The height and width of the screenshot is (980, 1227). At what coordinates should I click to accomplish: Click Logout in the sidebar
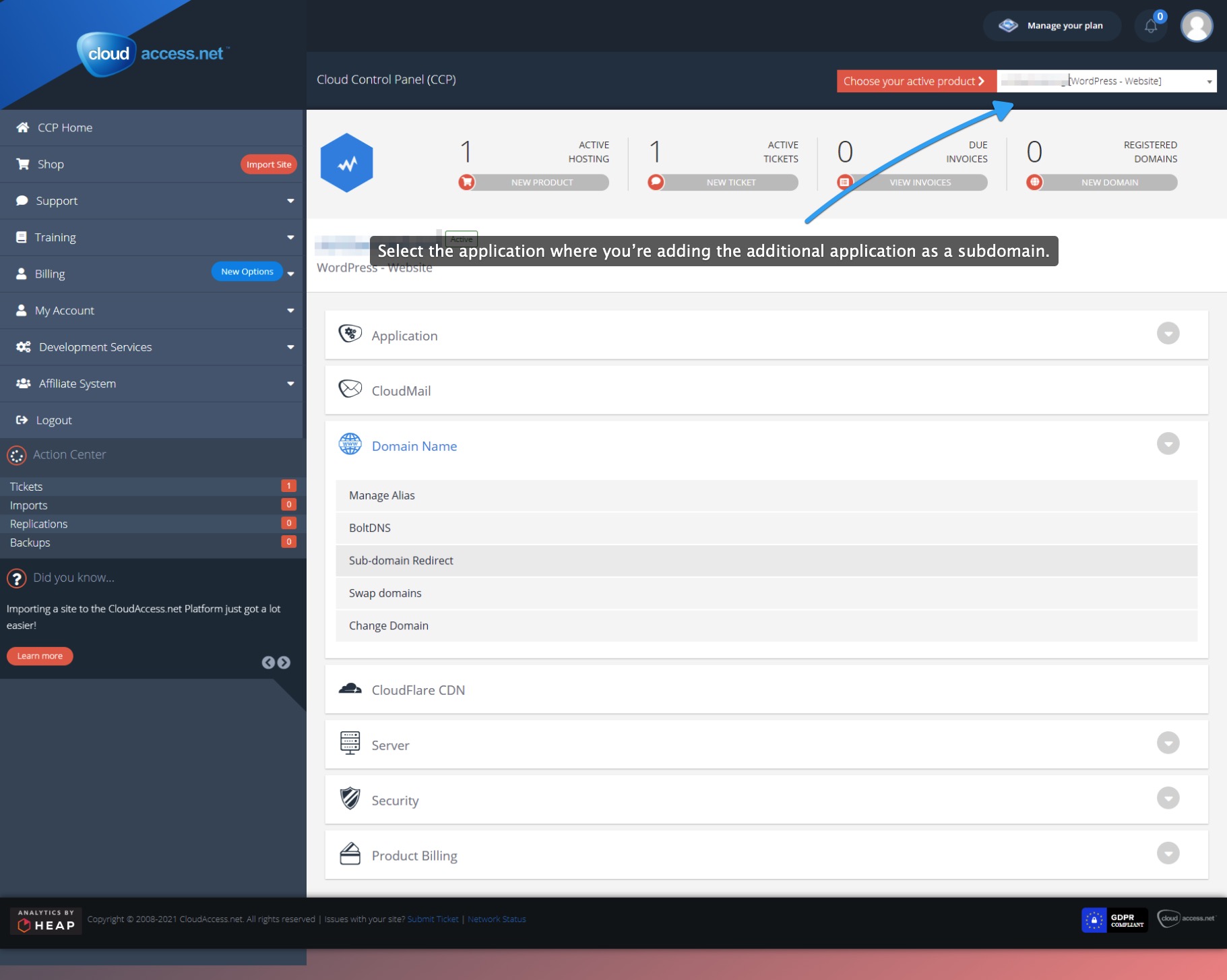tap(152, 420)
